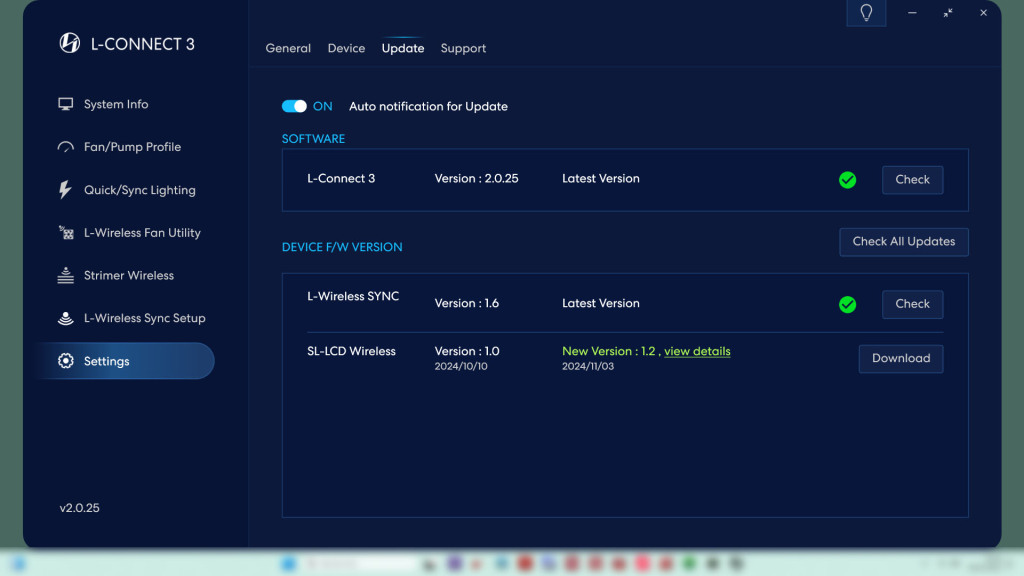Image resolution: width=1024 pixels, height=576 pixels.
Task: Click the System Info monitor icon
Action: pyautogui.click(x=66, y=104)
